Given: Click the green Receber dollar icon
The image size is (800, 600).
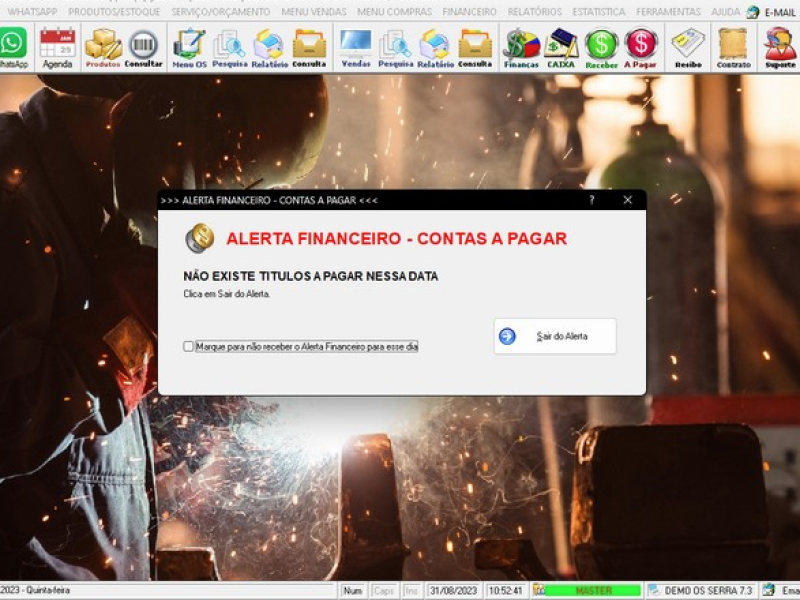Looking at the screenshot, I should tap(602, 47).
